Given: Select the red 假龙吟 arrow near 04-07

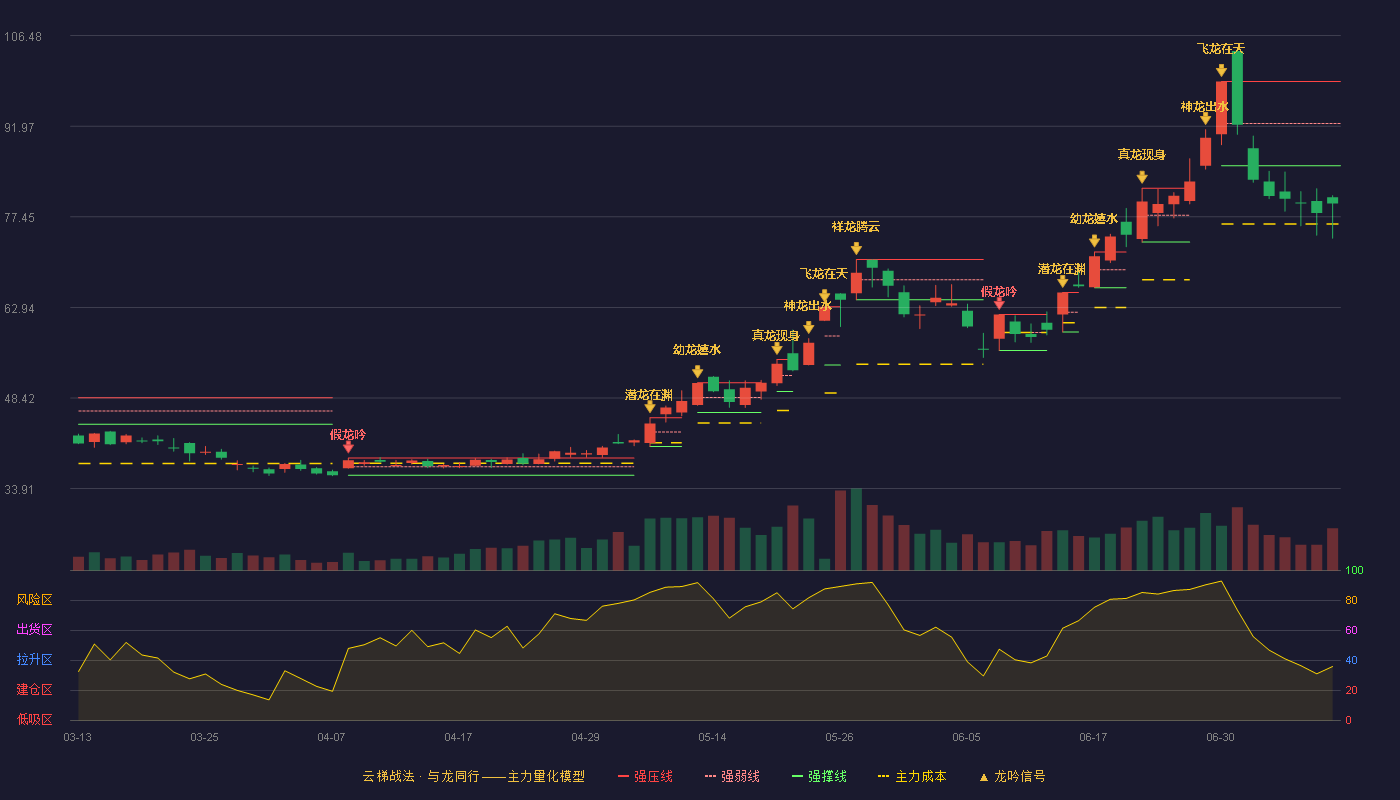Looking at the screenshot, I should point(348,447).
